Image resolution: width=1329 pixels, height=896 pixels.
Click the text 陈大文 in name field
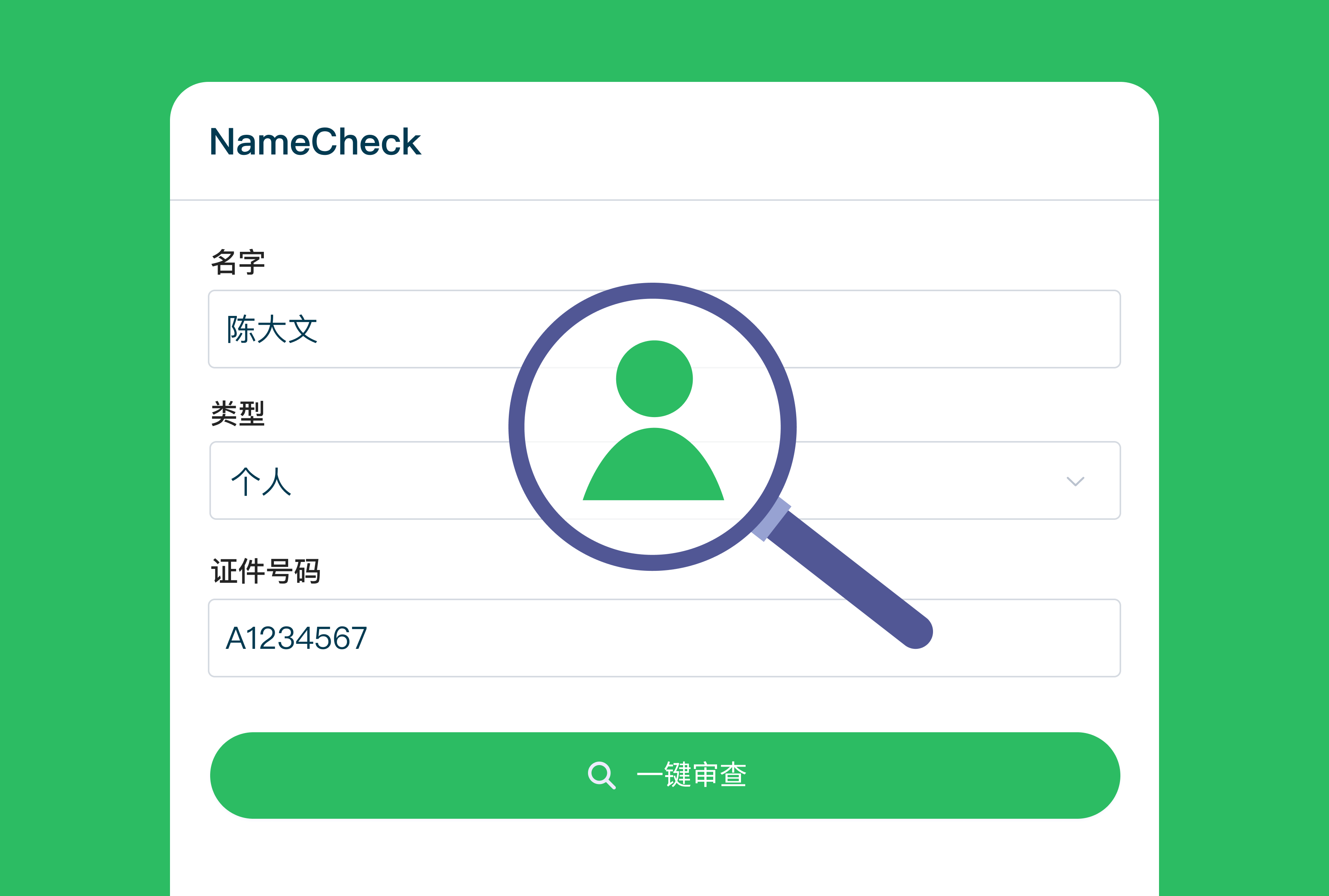pyautogui.click(x=272, y=329)
